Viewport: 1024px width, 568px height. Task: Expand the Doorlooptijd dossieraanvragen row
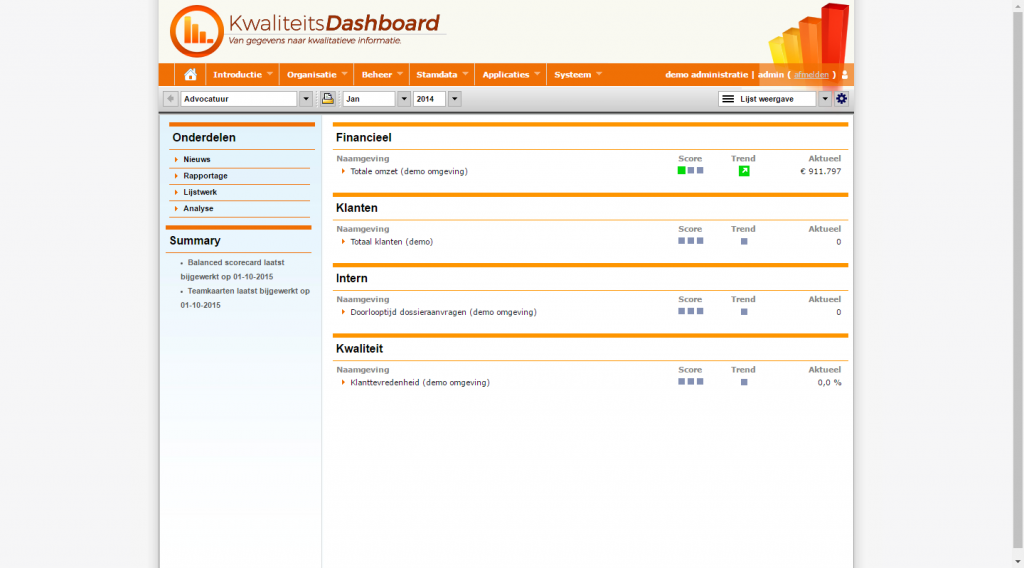click(x=443, y=312)
